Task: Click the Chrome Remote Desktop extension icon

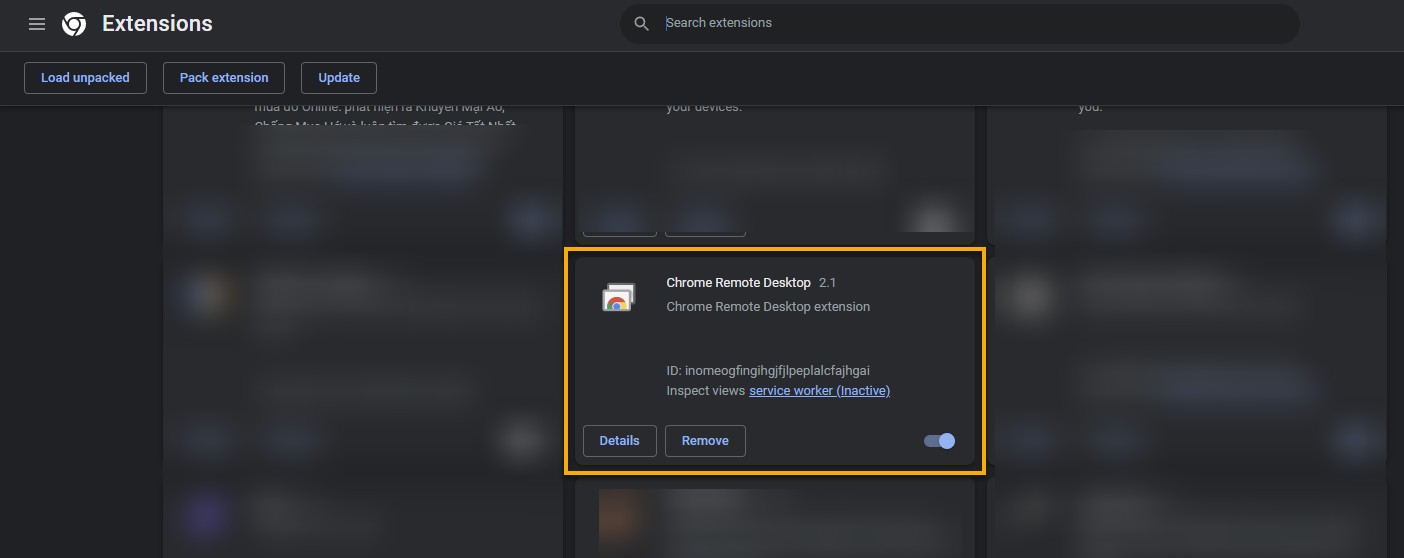Action: coord(618,297)
